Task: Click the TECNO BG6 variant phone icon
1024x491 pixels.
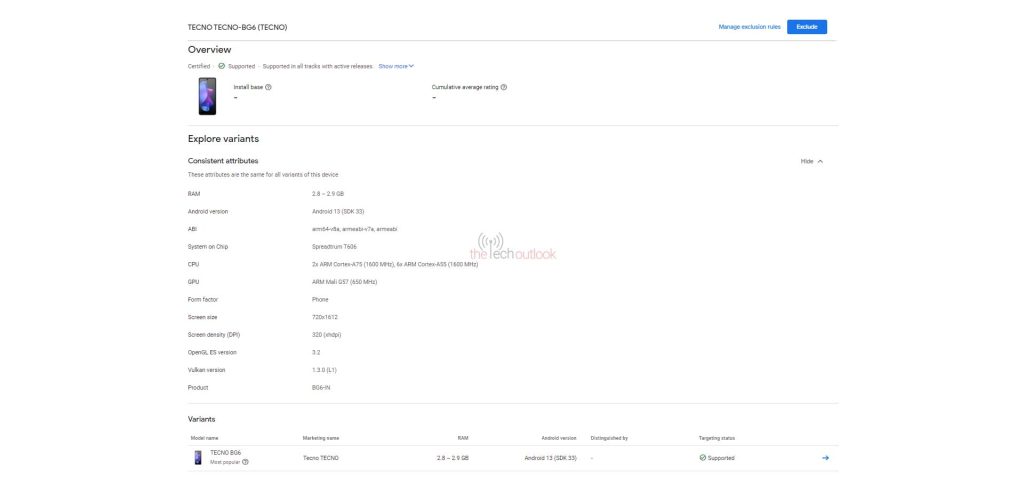Action: tap(197, 458)
